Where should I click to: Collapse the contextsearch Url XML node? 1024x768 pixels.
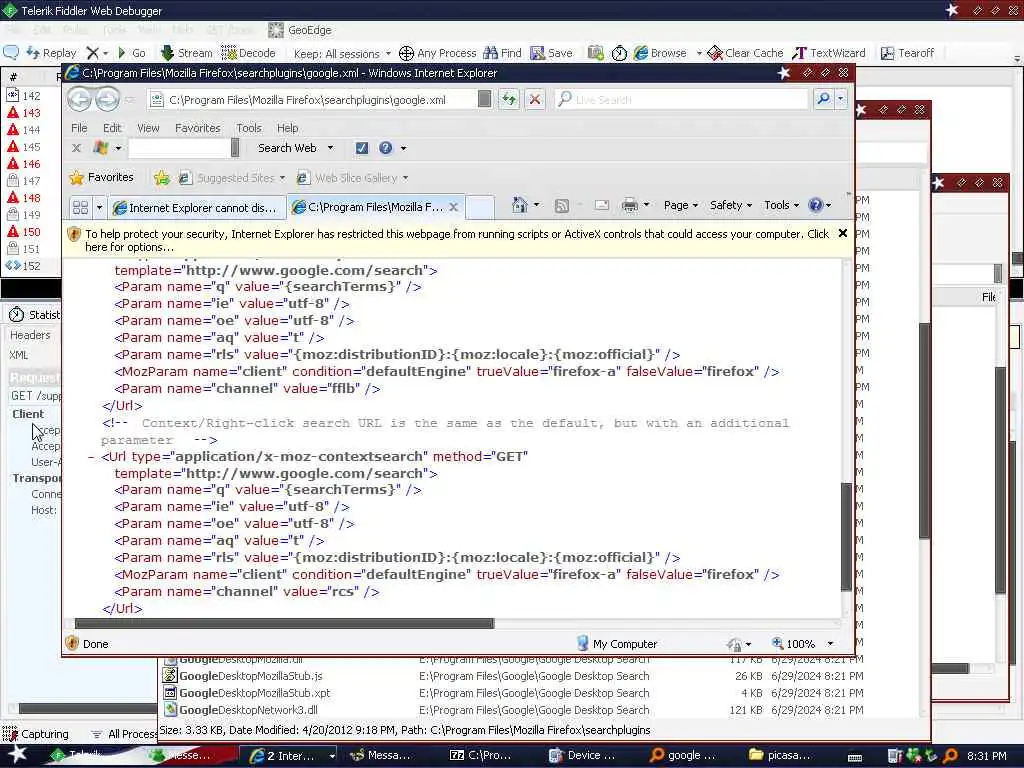(91, 457)
